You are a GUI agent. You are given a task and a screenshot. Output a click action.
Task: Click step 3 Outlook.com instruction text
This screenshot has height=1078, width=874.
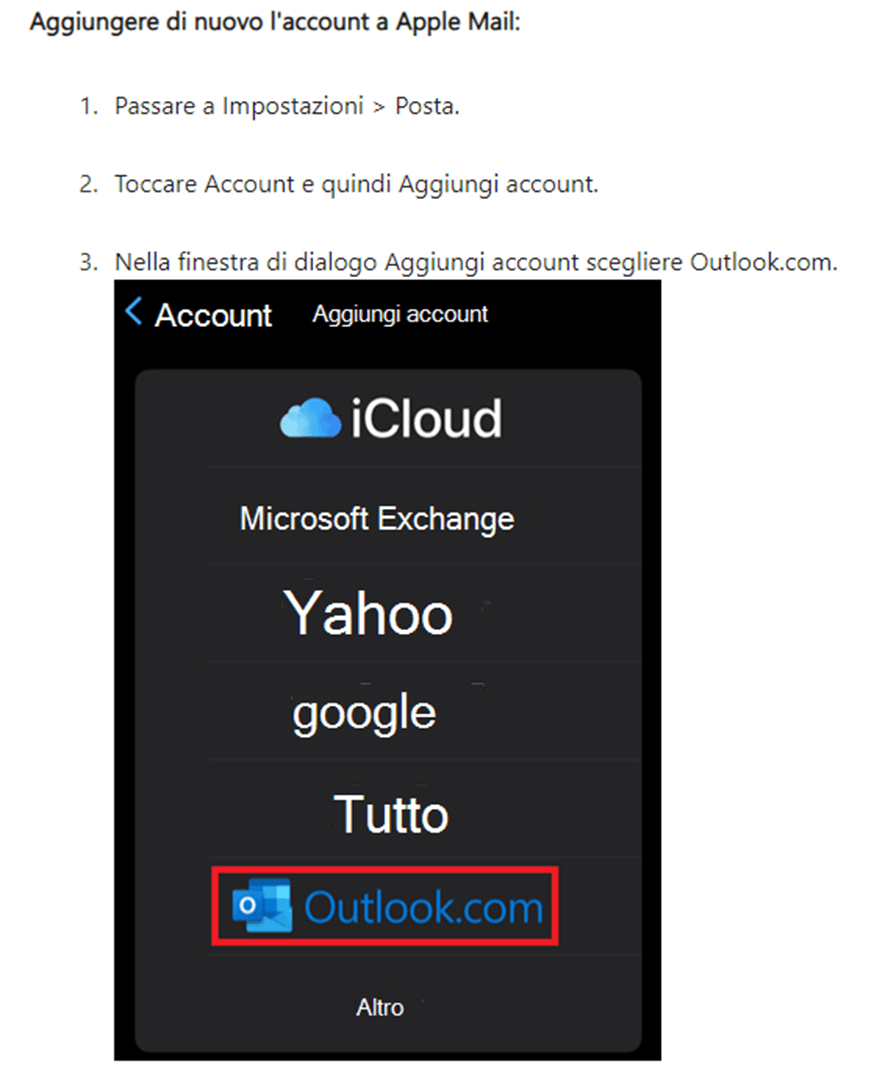[x=476, y=262]
